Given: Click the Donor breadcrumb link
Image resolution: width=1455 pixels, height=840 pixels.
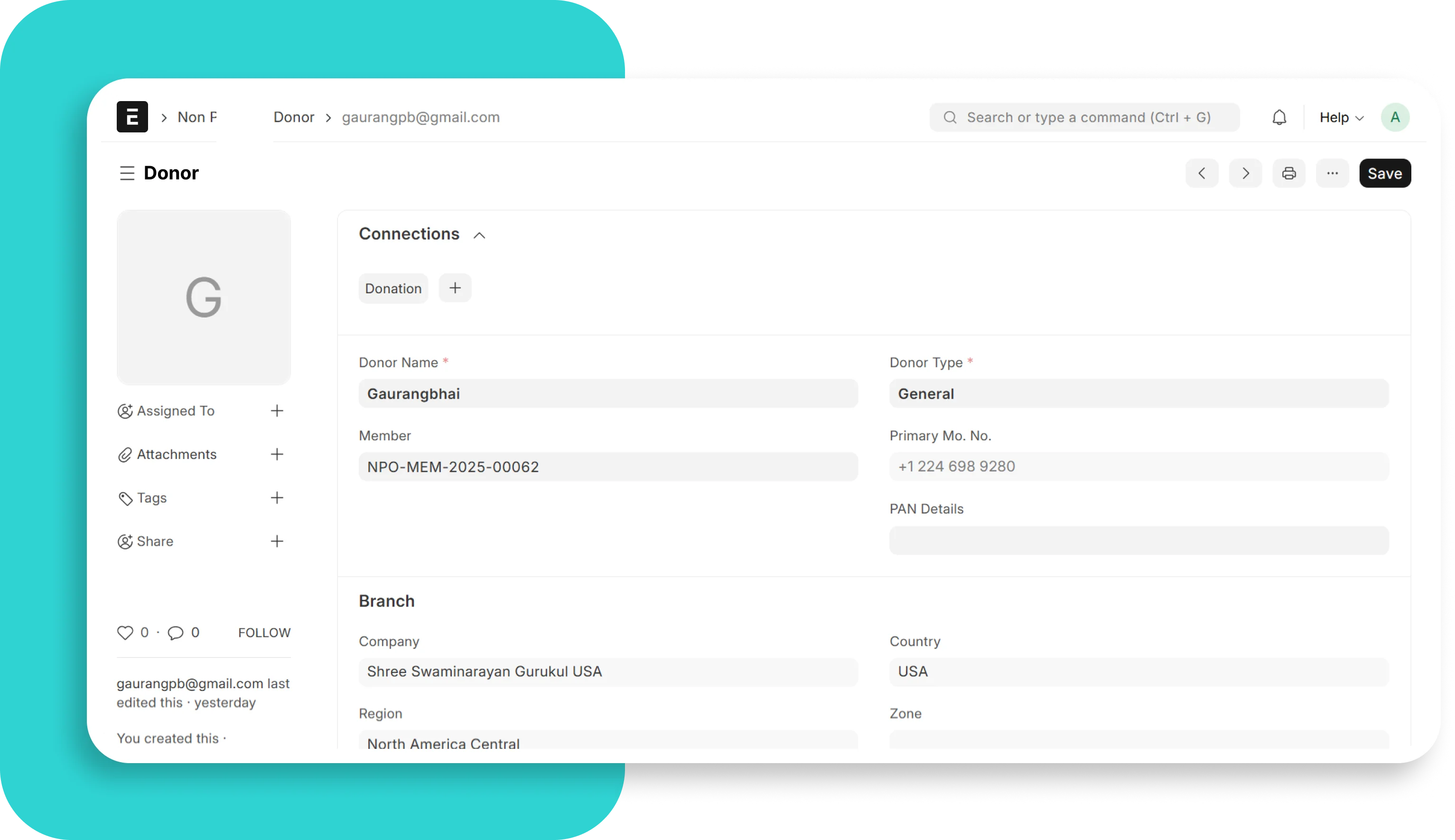Looking at the screenshot, I should (x=294, y=117).
